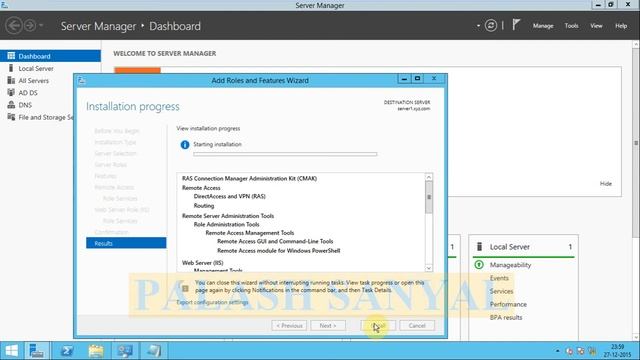Viewport: 640px width, 360px height.
Task: Click 'Remote Access Management Tools' row
Action: [250, 233]
